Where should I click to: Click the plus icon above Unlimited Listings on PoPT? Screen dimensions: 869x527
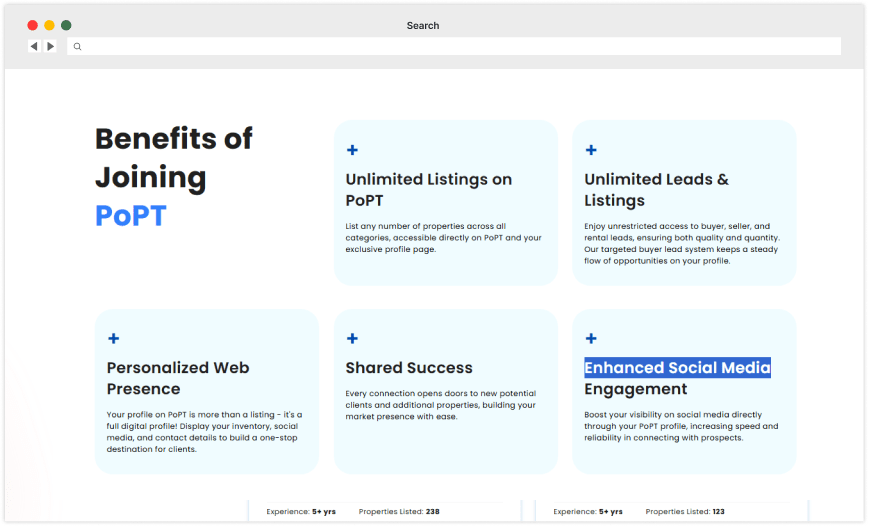352,150
